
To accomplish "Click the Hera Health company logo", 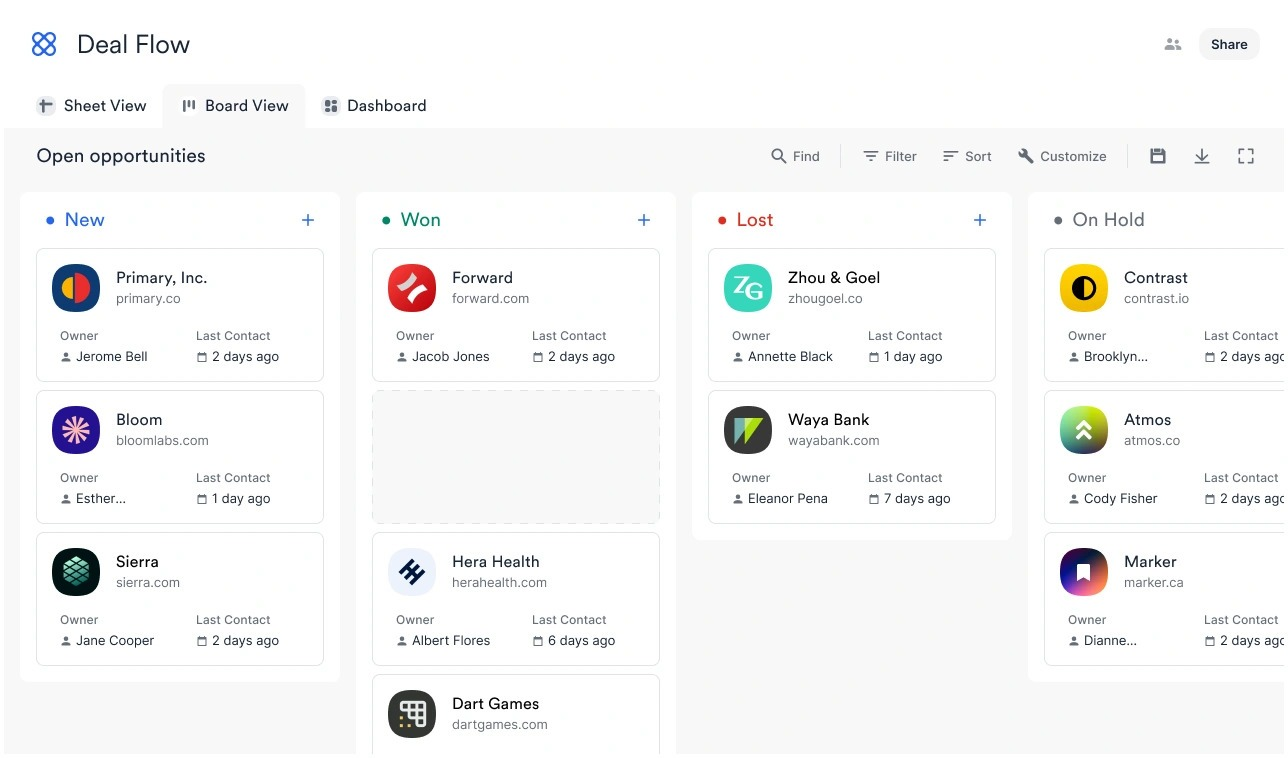I will point(412,572).
